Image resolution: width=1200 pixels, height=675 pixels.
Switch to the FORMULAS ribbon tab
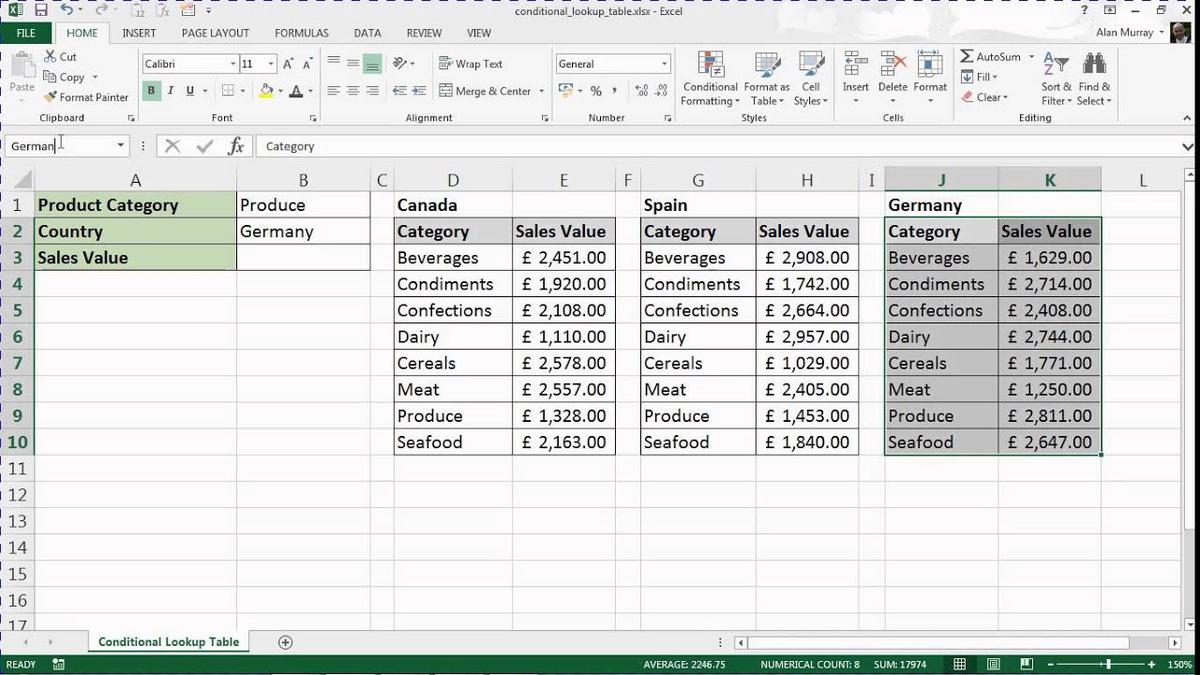[301, 33]
